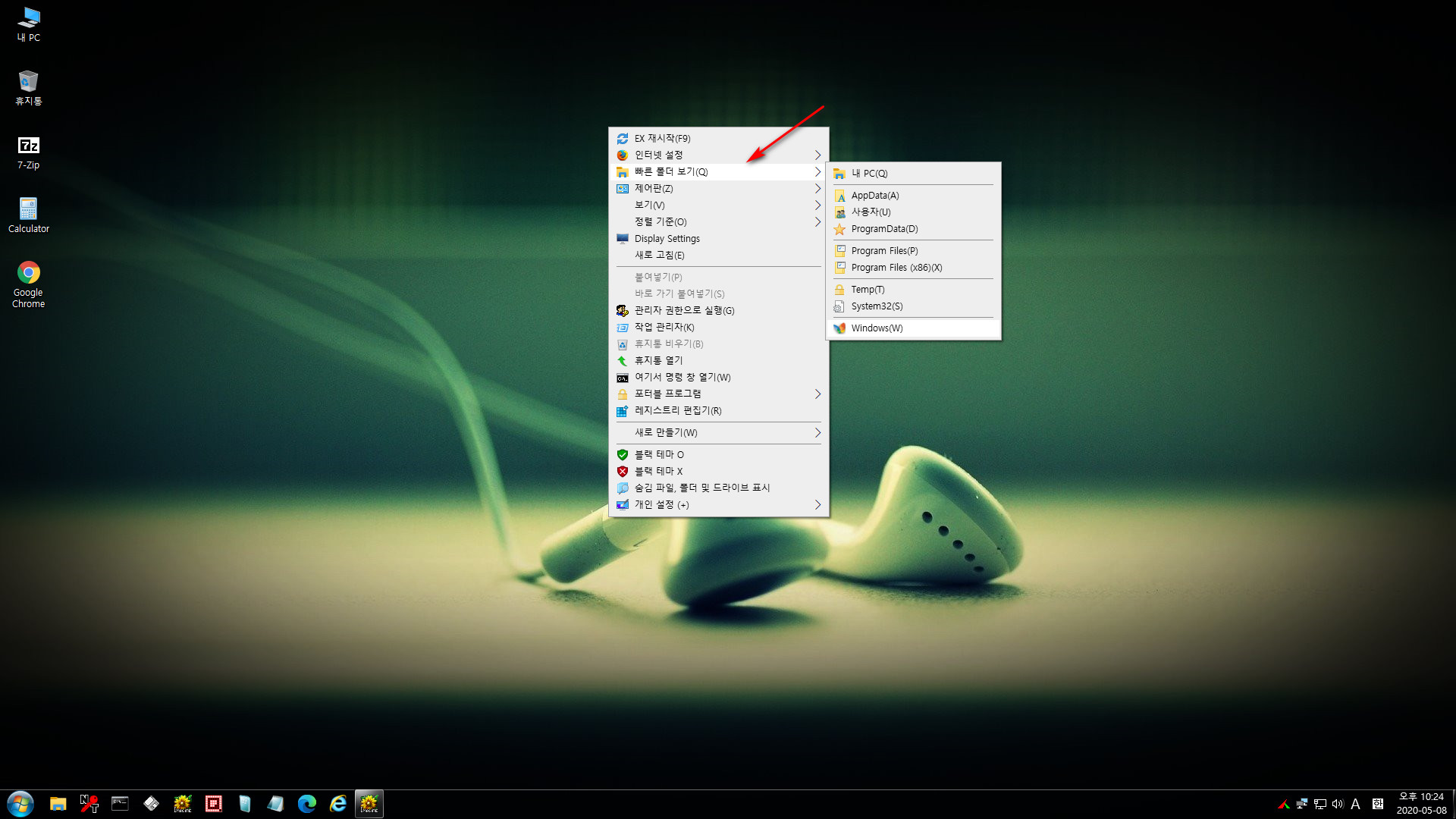Viewport: 1456px width, 819px height.
Task: Click the red-green triangle tray icon
Action: [1284, 805]
